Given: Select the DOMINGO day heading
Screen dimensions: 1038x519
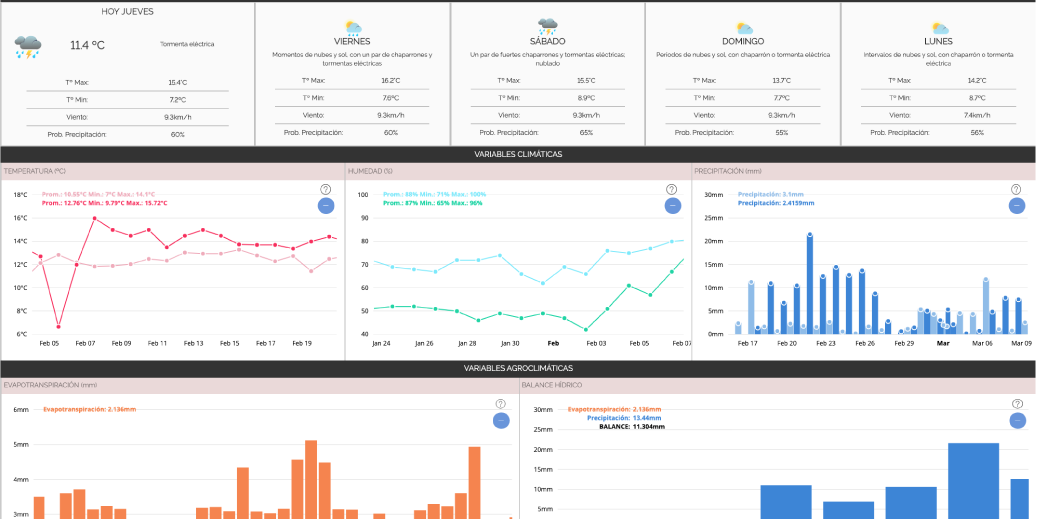Looking at the screenshot, I should (743, 41).
